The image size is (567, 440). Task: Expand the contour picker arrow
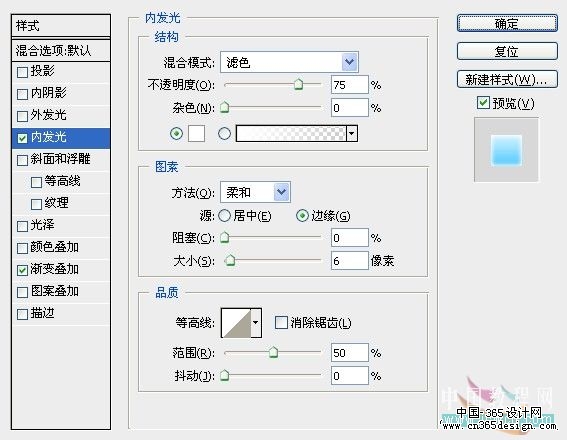tap(256, 323)
